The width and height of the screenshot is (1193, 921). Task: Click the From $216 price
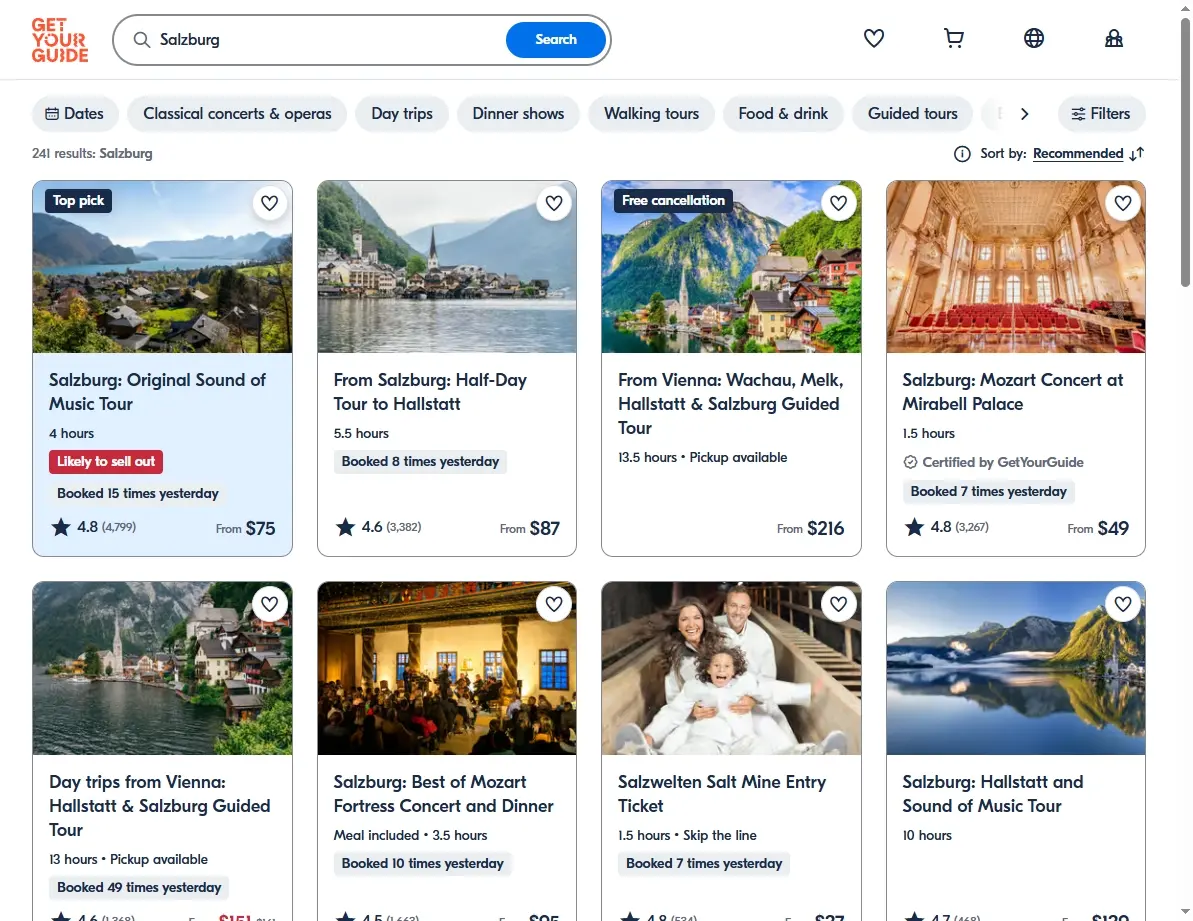[x=810, y=529]
